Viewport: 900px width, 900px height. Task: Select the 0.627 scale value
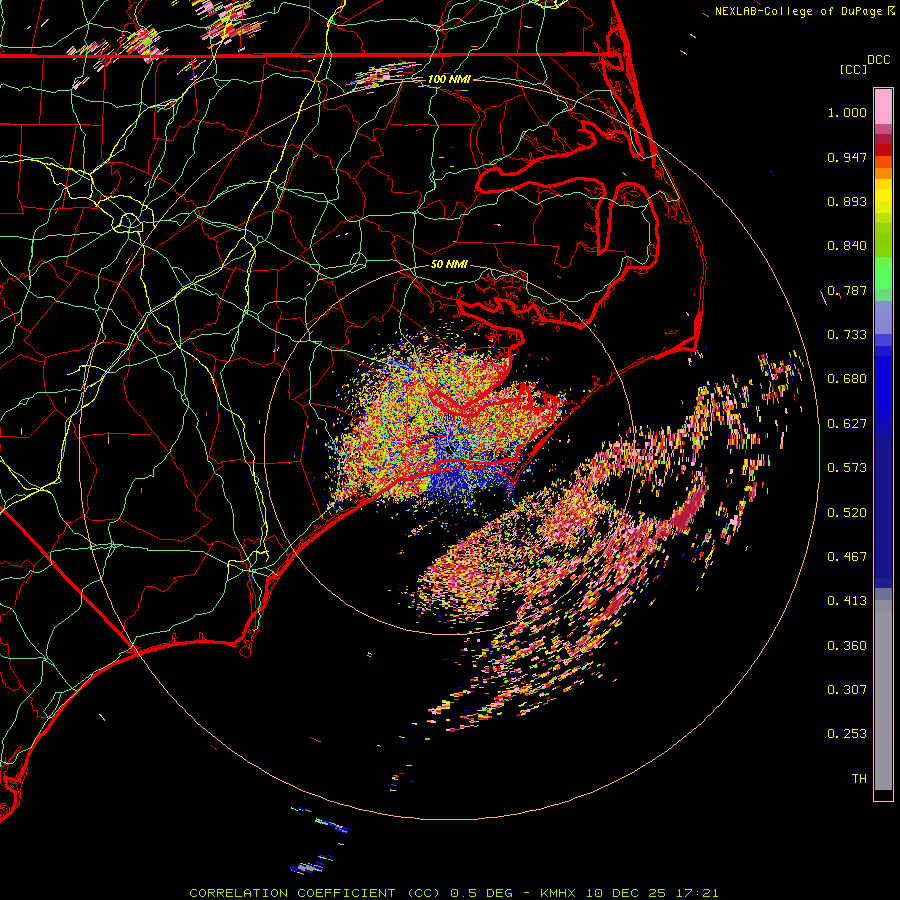pos(847,424)
